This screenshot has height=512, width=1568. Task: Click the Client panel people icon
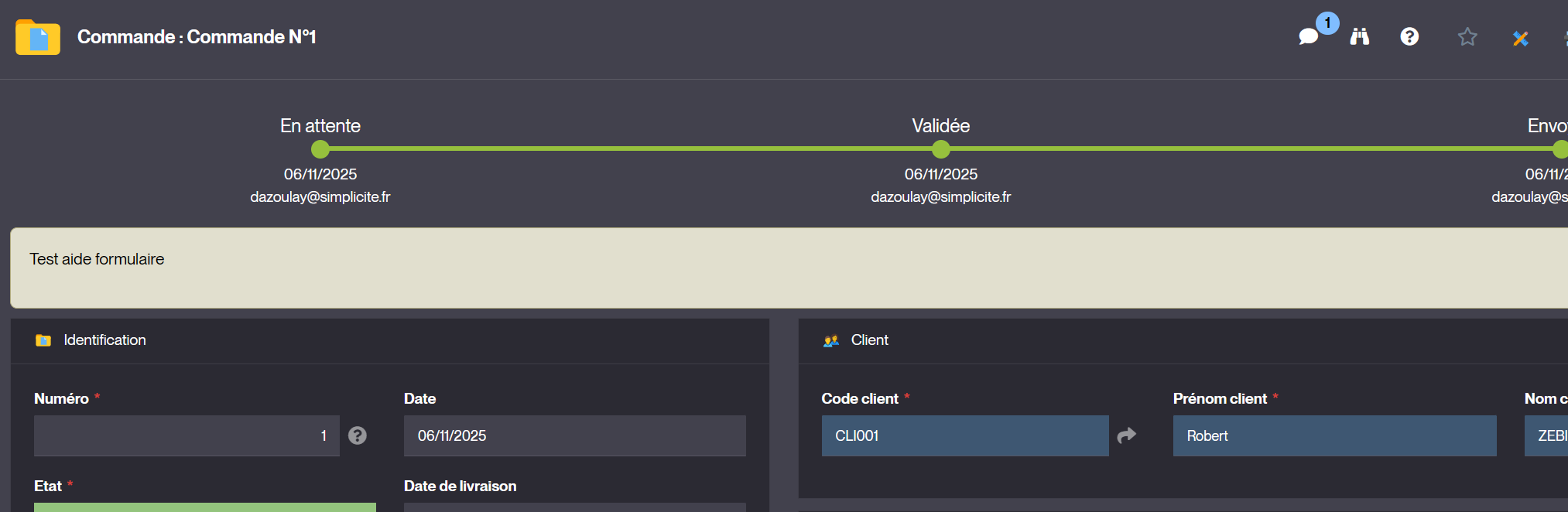(831, 340)
